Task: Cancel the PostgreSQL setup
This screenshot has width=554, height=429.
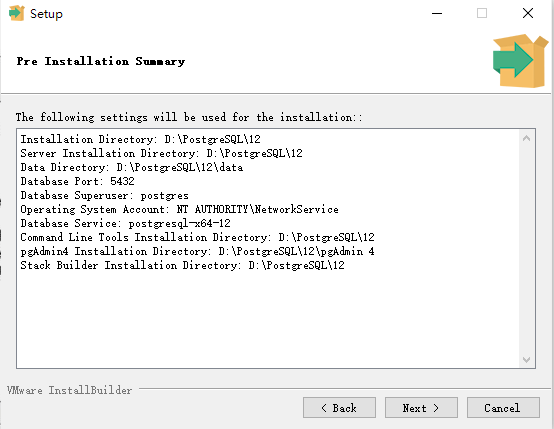Action: pyautogui.click(x=503, y=408)
